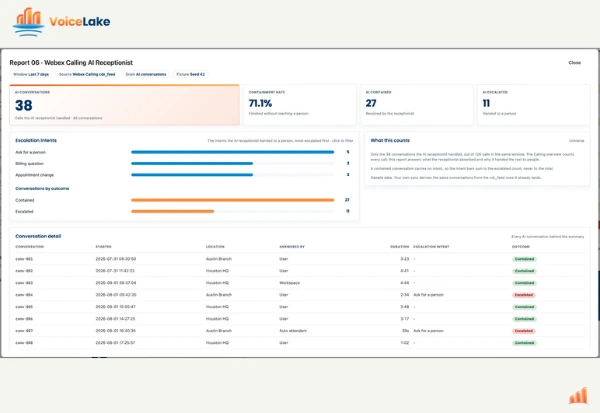
Task: Open conversation conv-004 row
Action: [x=300, y=295]
